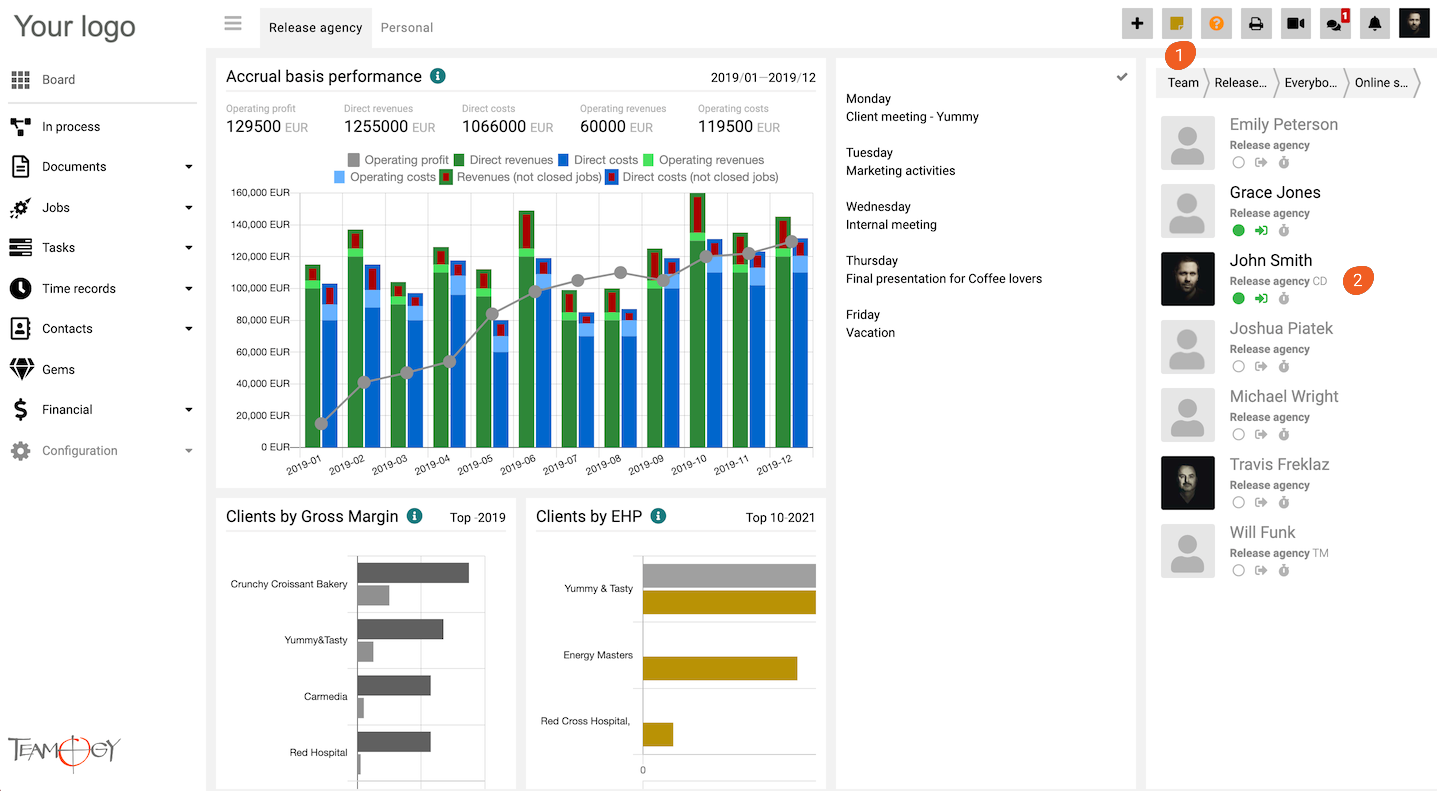Select the Release agency tab
Screen dimensions: 1437x791
click(315, 28)
